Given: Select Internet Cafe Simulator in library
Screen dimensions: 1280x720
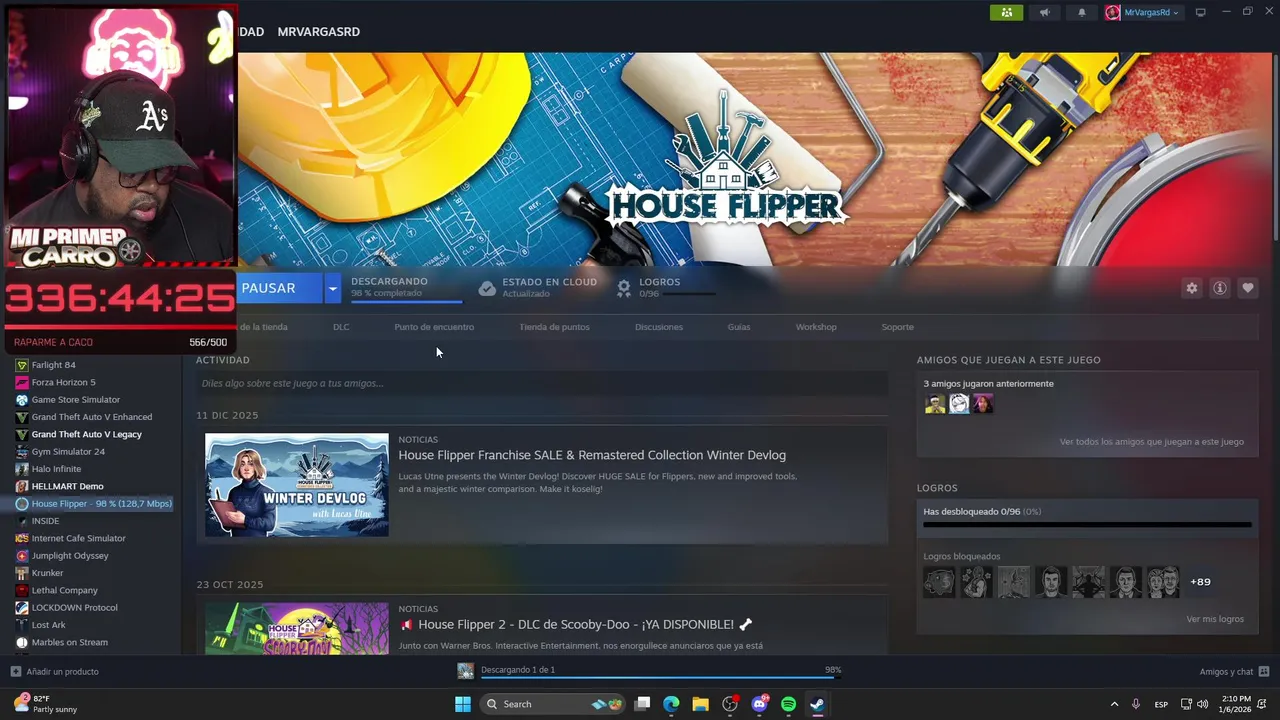Looking at the screenshot, I should (x=78, y=538).
